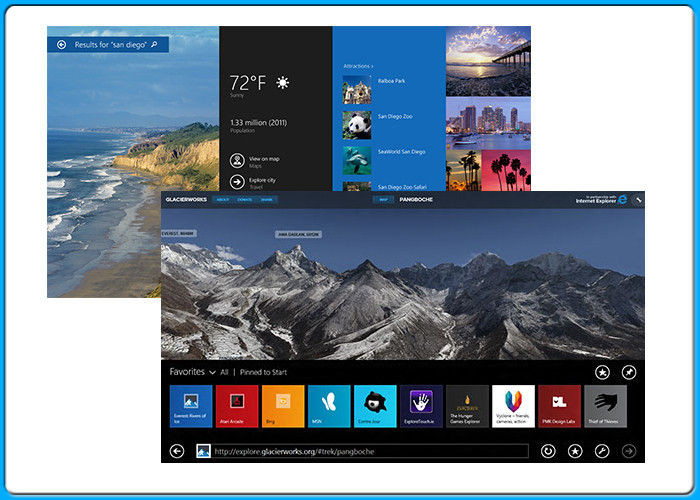Select the San Diego Zoo panda thumbnail
This screenshot has width=700, height=500.
pyautogui.click(x=357, y=125)
